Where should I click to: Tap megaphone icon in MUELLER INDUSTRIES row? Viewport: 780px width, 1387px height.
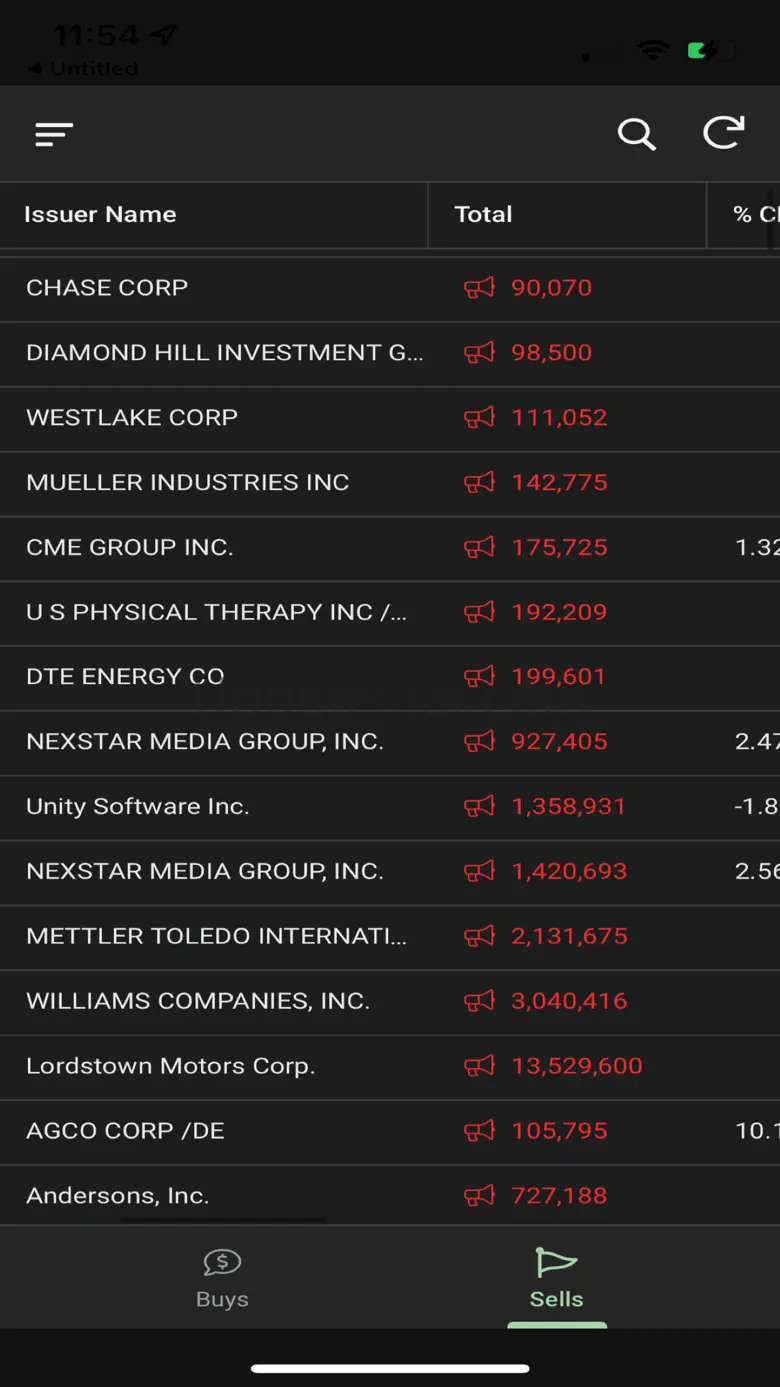tap(479, 483)
